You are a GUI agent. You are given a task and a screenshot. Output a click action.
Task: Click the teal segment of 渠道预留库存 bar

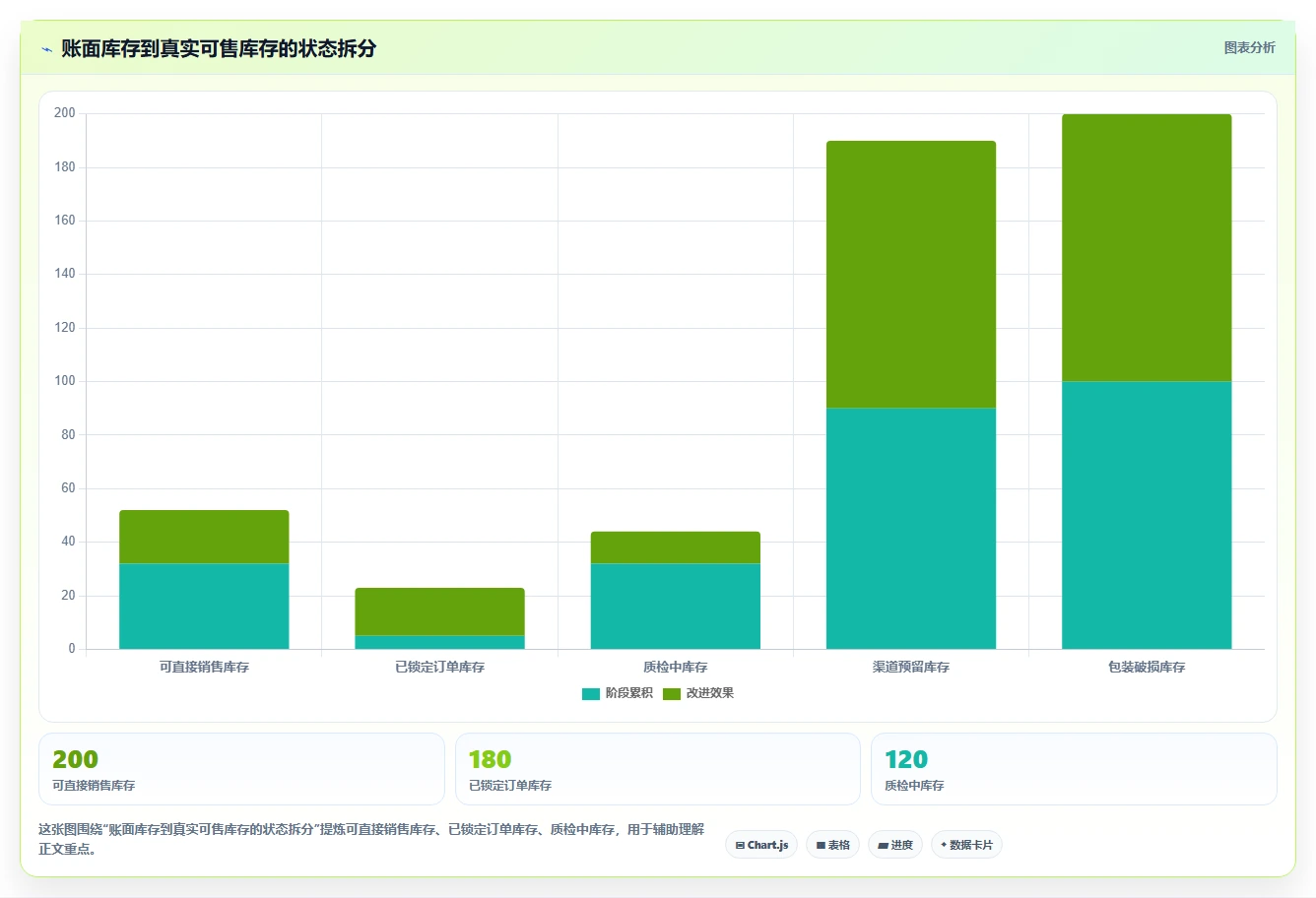(911, 529)
